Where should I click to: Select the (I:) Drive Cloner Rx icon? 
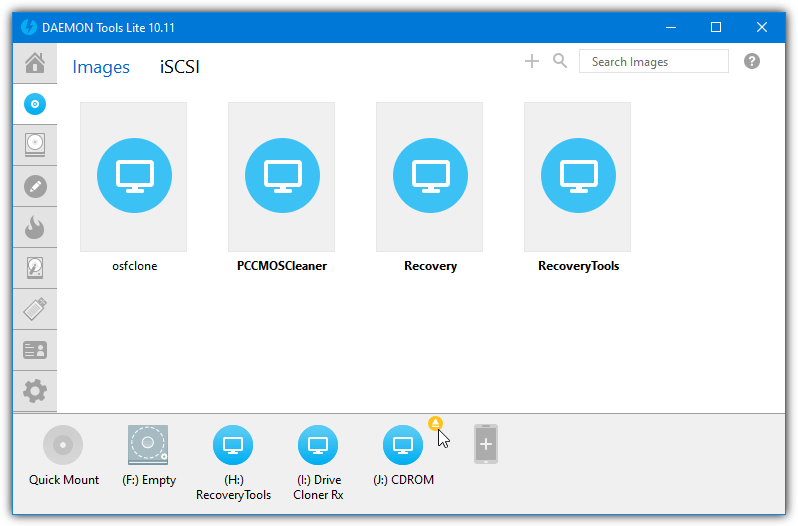click(x=318, y=445)
